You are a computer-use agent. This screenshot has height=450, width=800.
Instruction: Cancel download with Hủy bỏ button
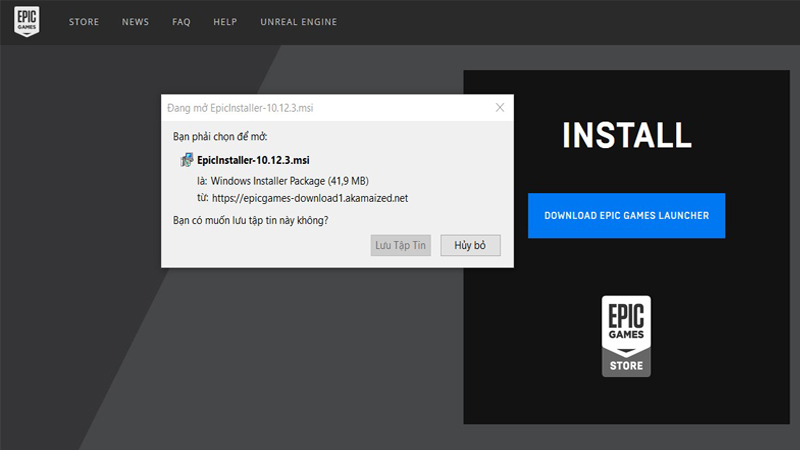coord(470,245)
